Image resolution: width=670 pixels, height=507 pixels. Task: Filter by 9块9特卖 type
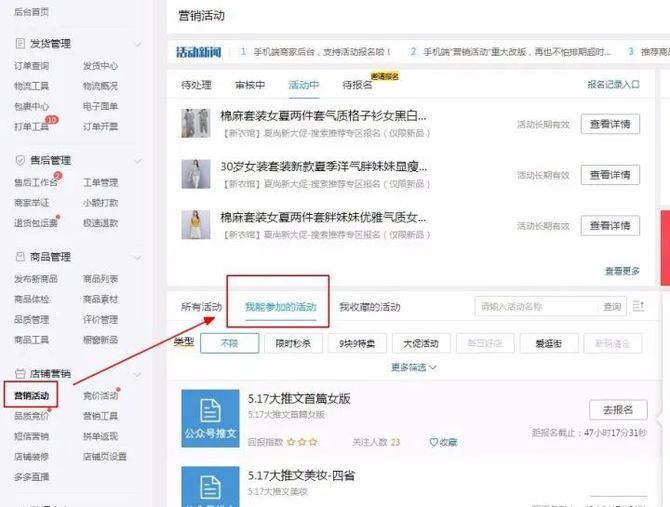point(357,343)
